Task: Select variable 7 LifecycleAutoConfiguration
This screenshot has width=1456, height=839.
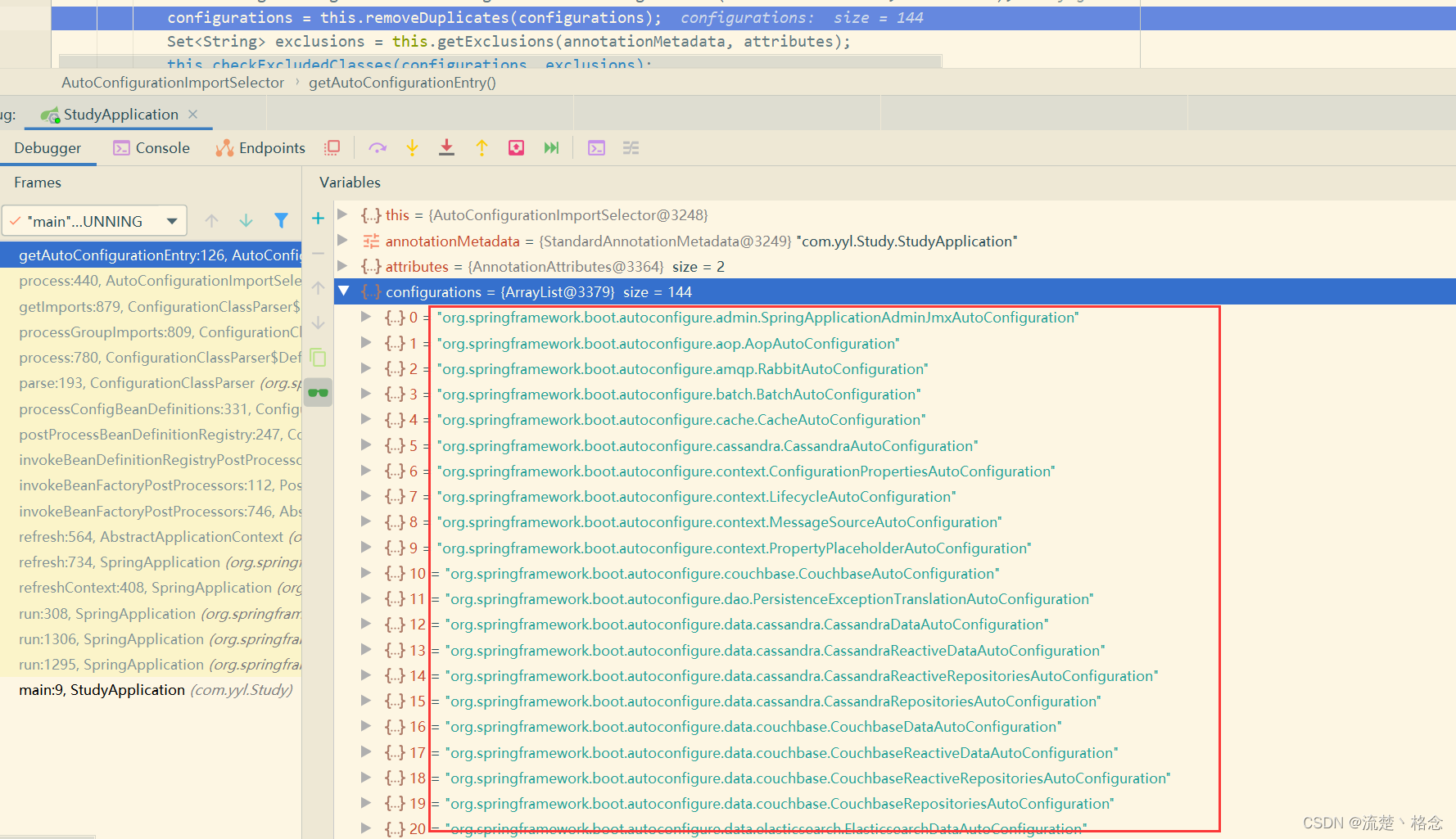Action: [894, 496]
